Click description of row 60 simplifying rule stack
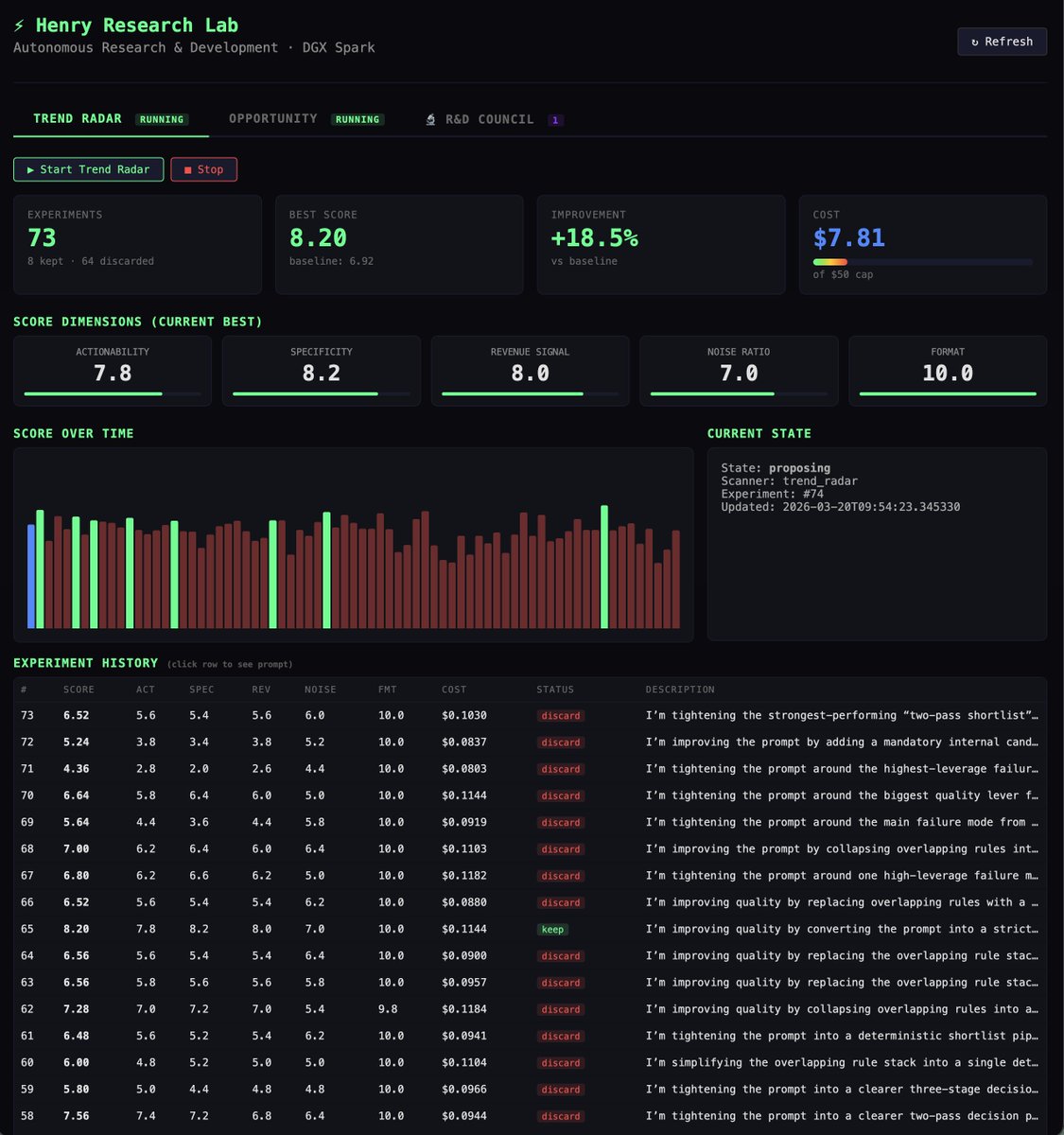Image resolution: width=1064 pixels, height=1135 pixels. 842,1062
